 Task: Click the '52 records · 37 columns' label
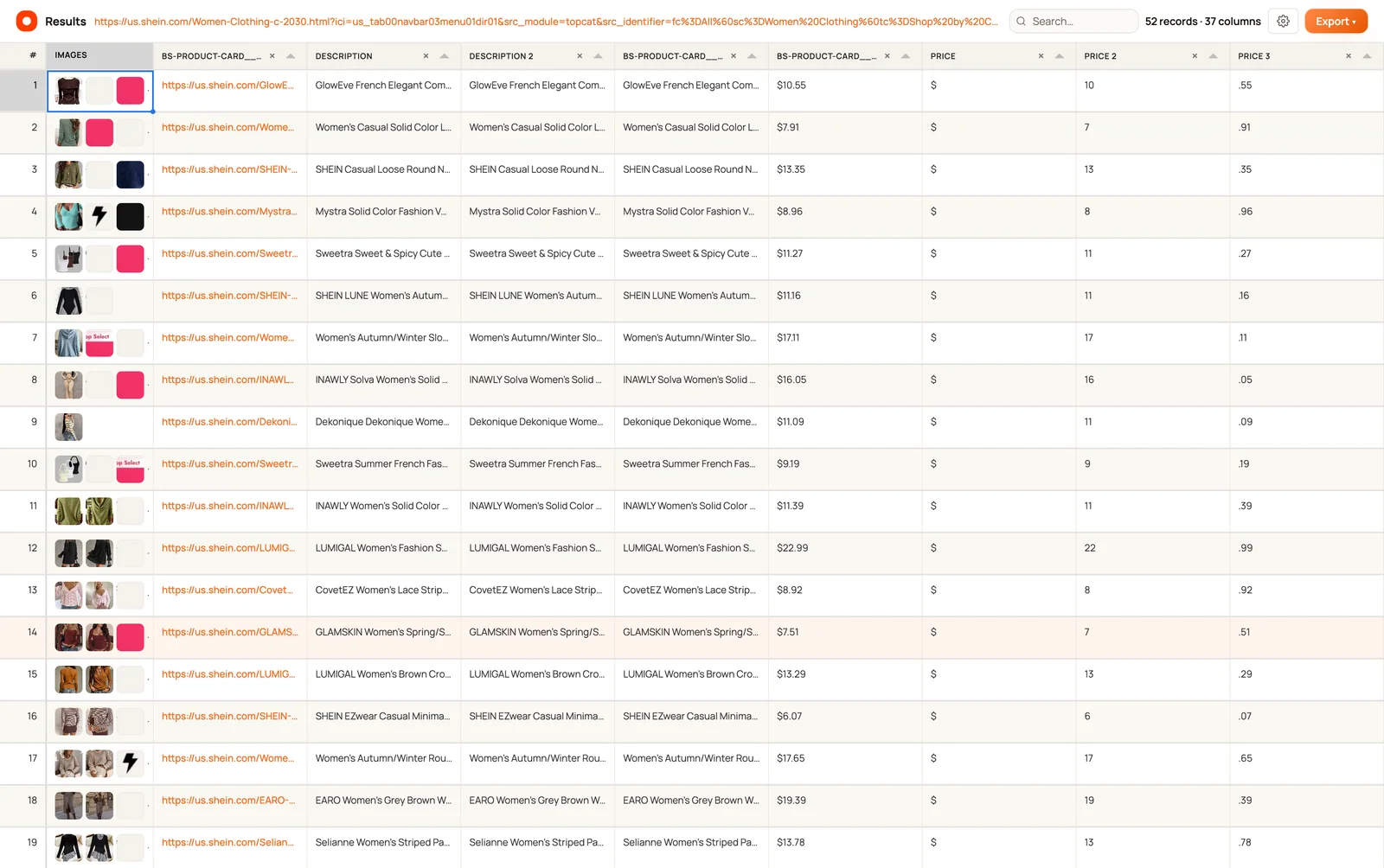coord(1203,22)
